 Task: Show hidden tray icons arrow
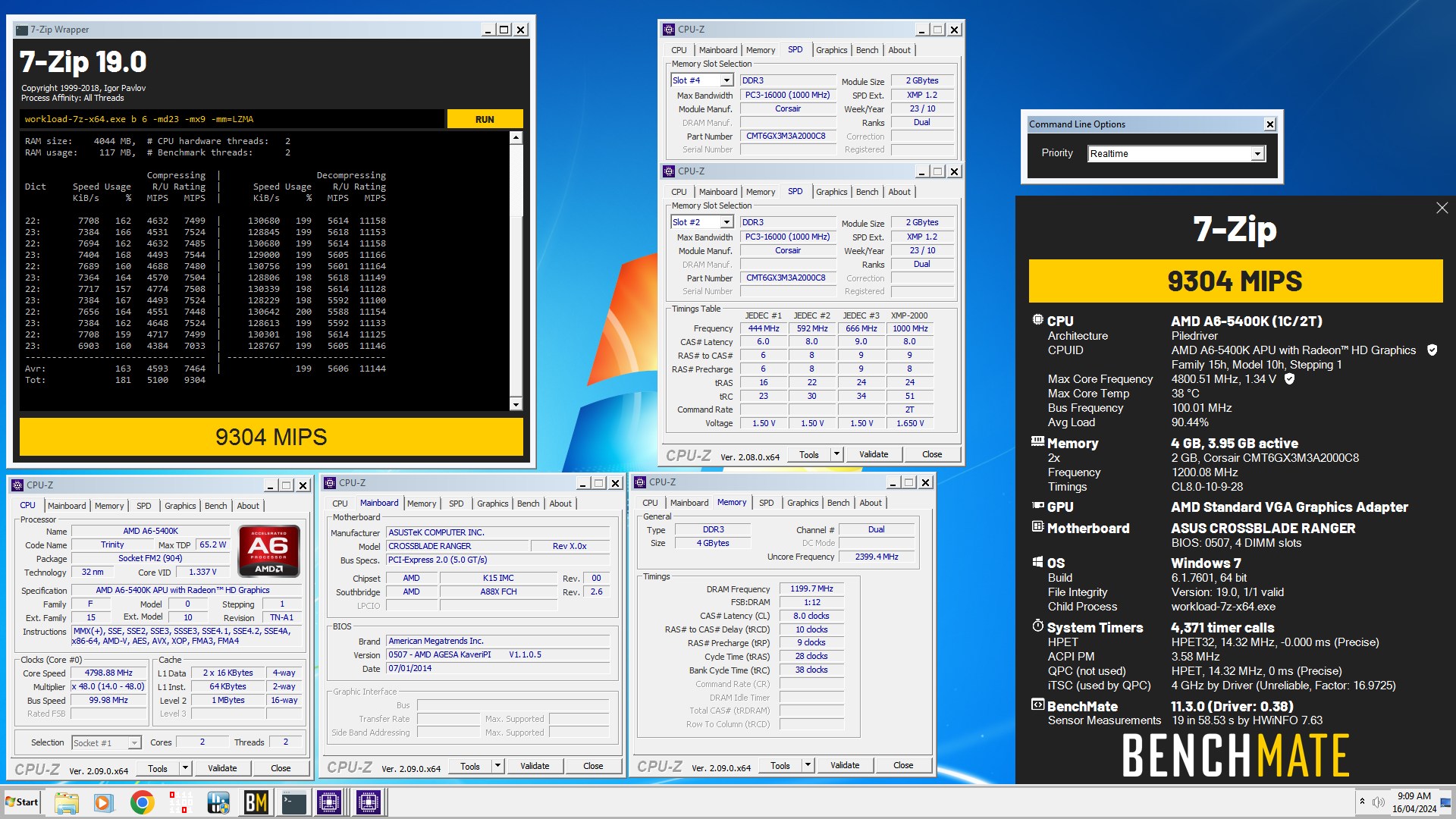[1362, 802]
